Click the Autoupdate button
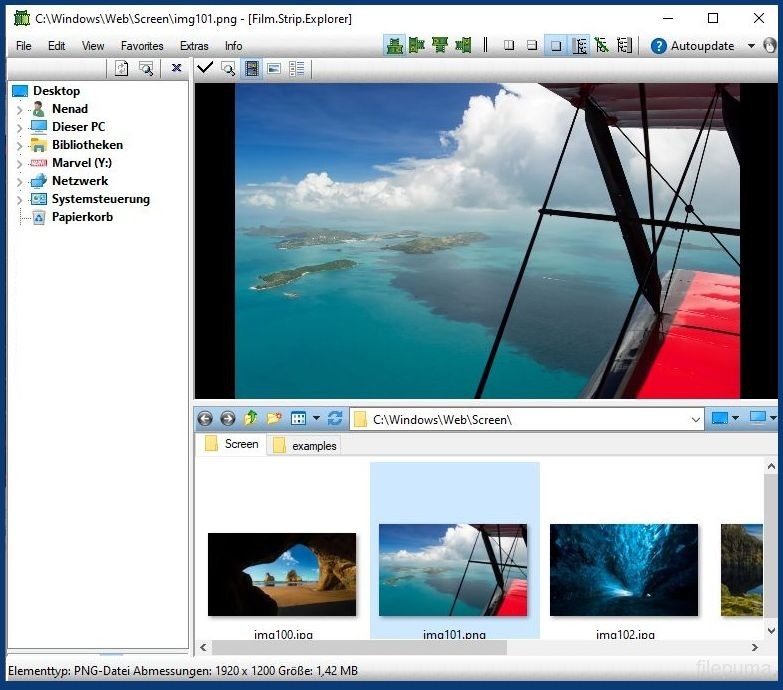The width and height of the screenshot is (783, 690). 702,46
